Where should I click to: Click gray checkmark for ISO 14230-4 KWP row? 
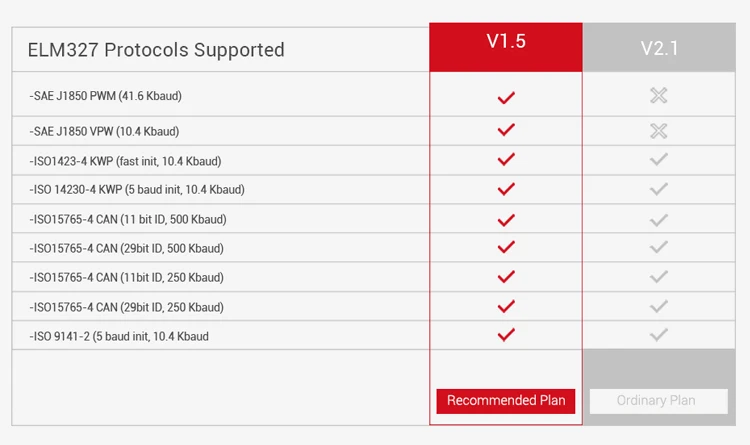tap(658, 189)
